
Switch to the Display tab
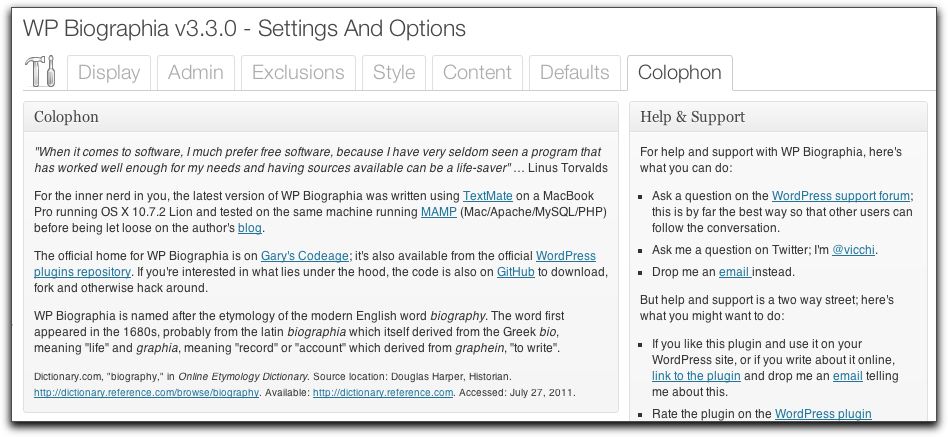(x=109, y=72)
